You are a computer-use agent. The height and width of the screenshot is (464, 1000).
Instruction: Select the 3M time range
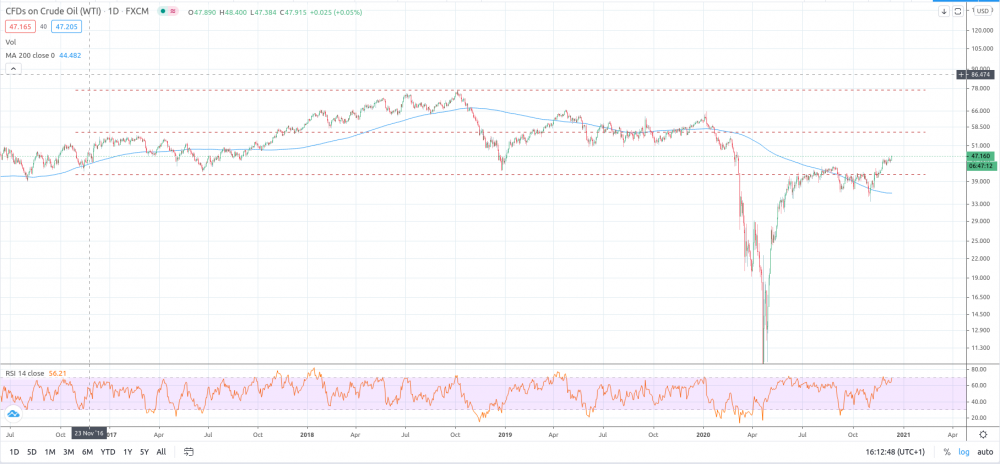tap(68, 452)
